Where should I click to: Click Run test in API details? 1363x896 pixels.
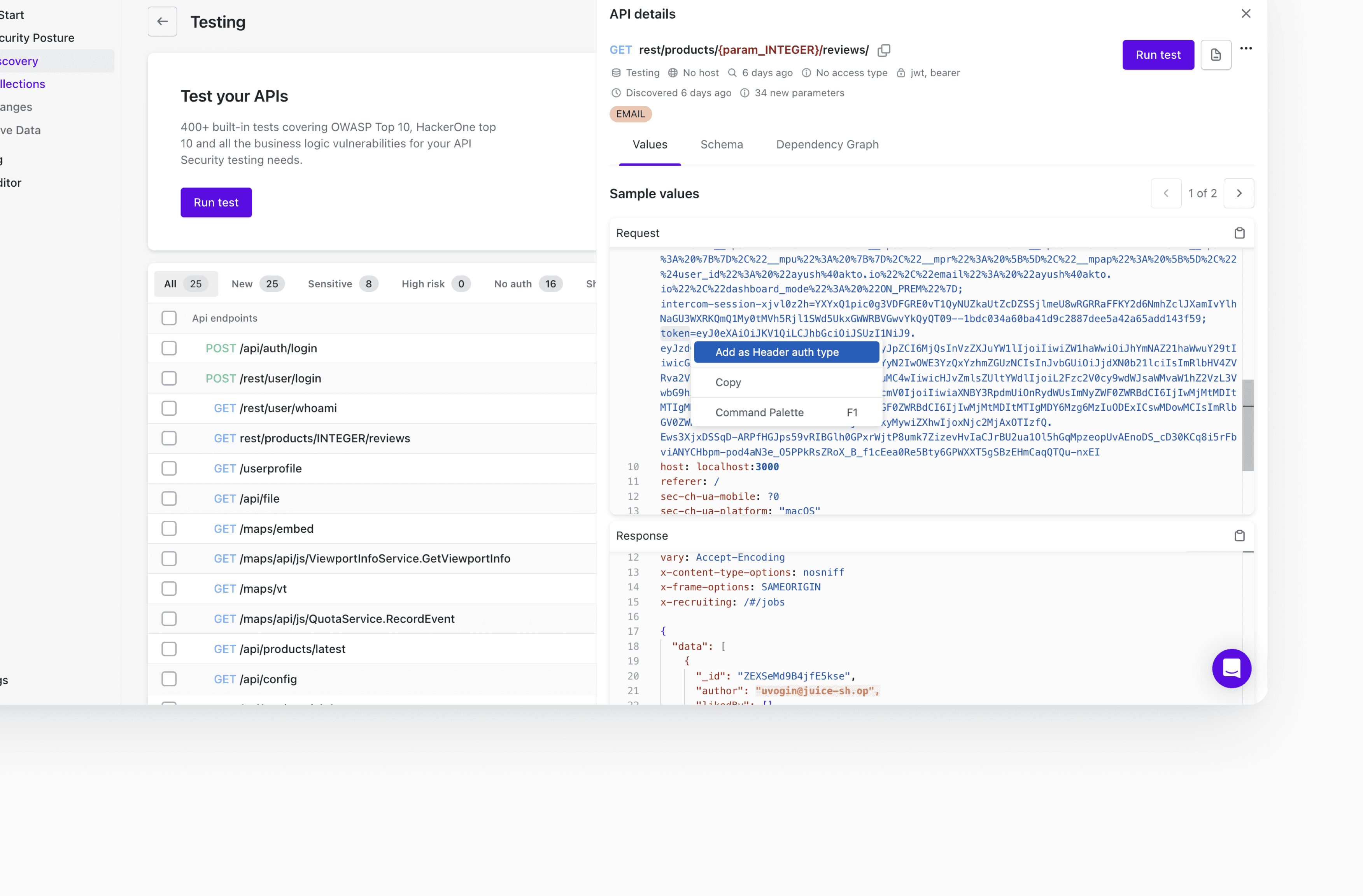coord(1158,55)
